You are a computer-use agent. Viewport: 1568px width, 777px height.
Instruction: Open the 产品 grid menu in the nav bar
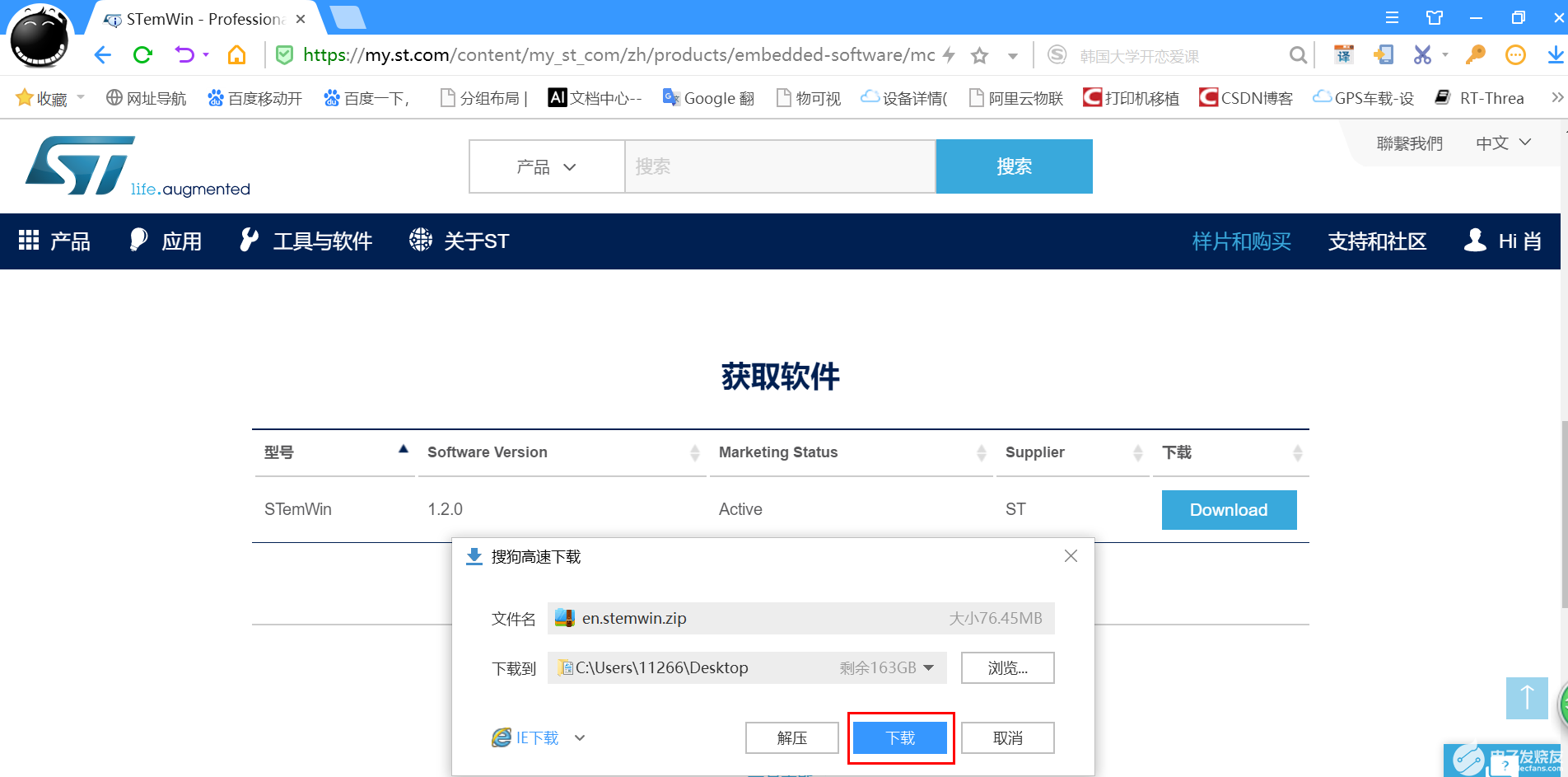[x=54, y=241]
